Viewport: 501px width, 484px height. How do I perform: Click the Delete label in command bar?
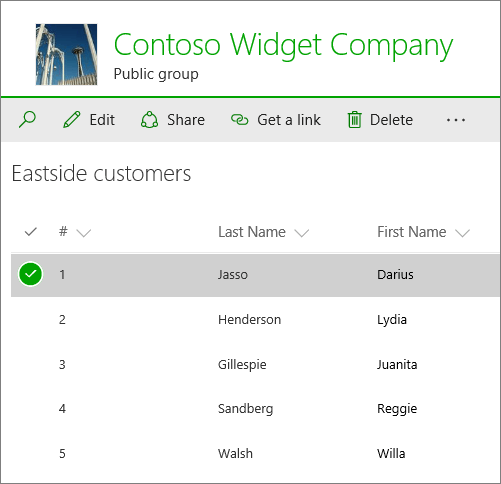(391, 120)
